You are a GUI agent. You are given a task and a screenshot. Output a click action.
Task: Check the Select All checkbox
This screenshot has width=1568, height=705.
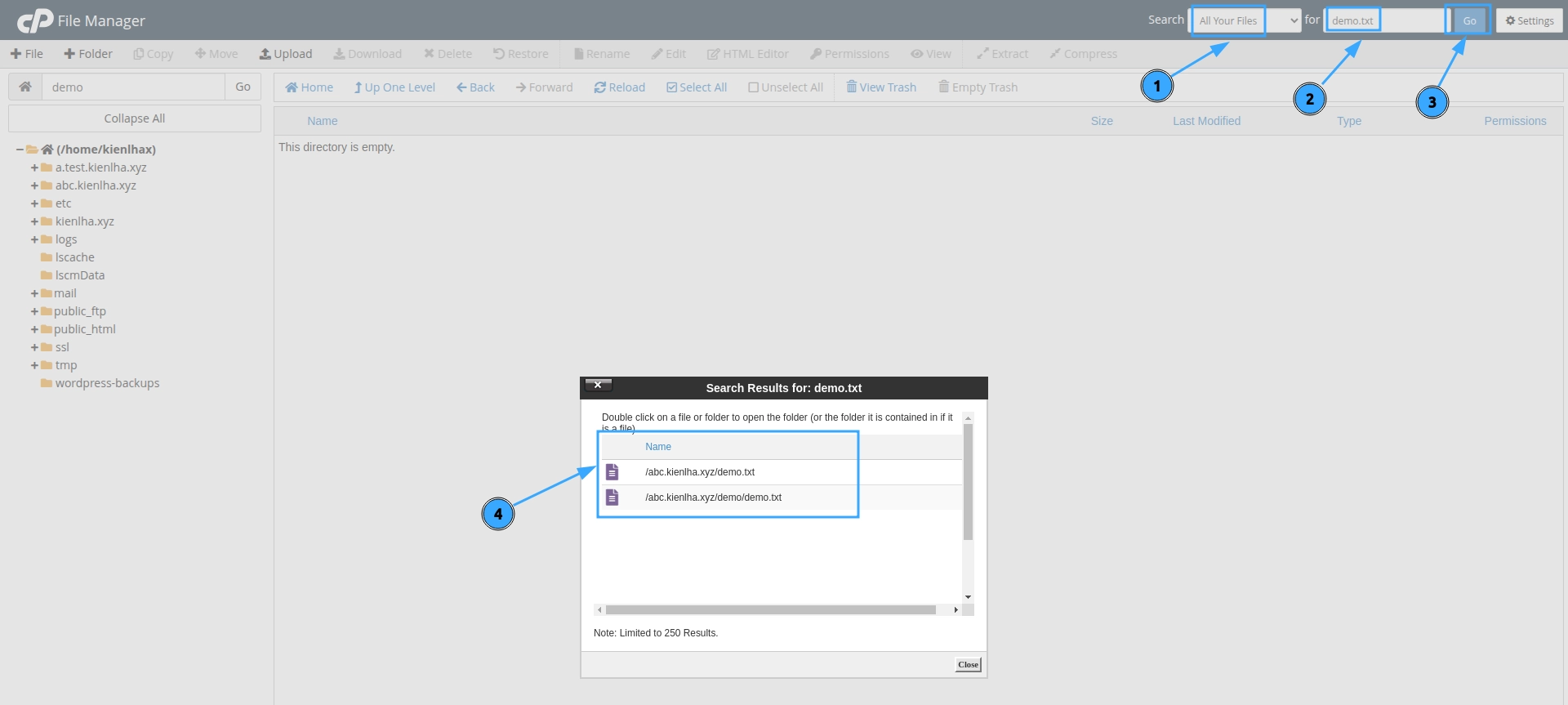click(x=672, y=87)
